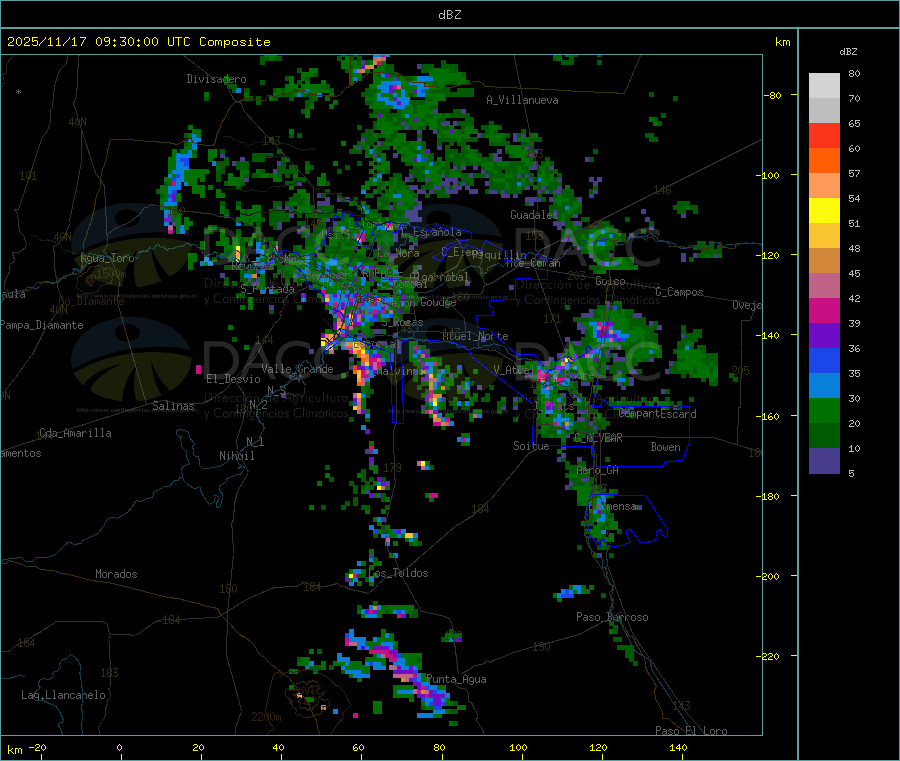Image resolution: width=900 pixels, height=761 pixels.
Task: Click the km unit label at top right
Action: (782, 42)
